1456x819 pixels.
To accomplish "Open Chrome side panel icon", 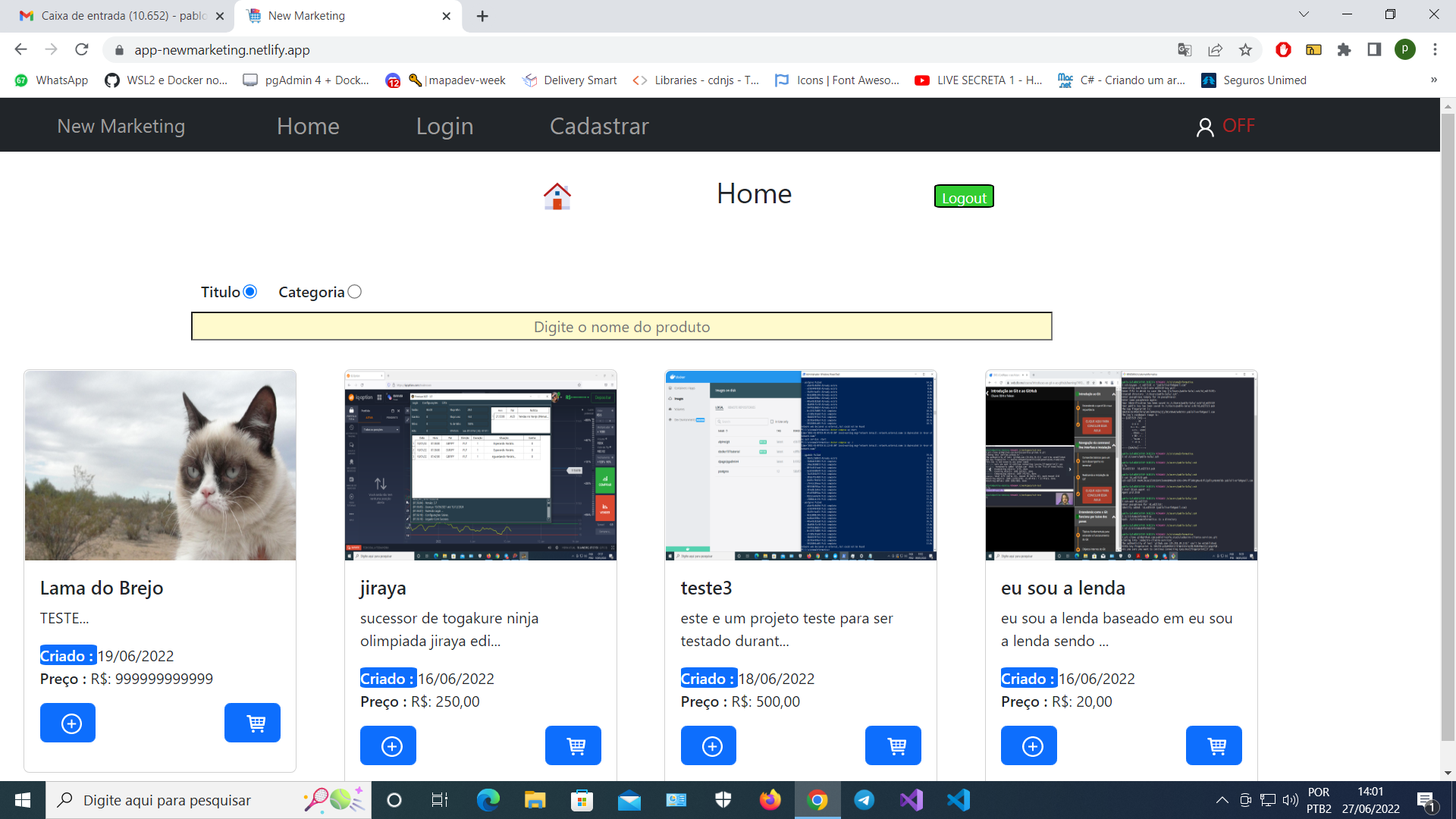I will (x=1374, y=50).
